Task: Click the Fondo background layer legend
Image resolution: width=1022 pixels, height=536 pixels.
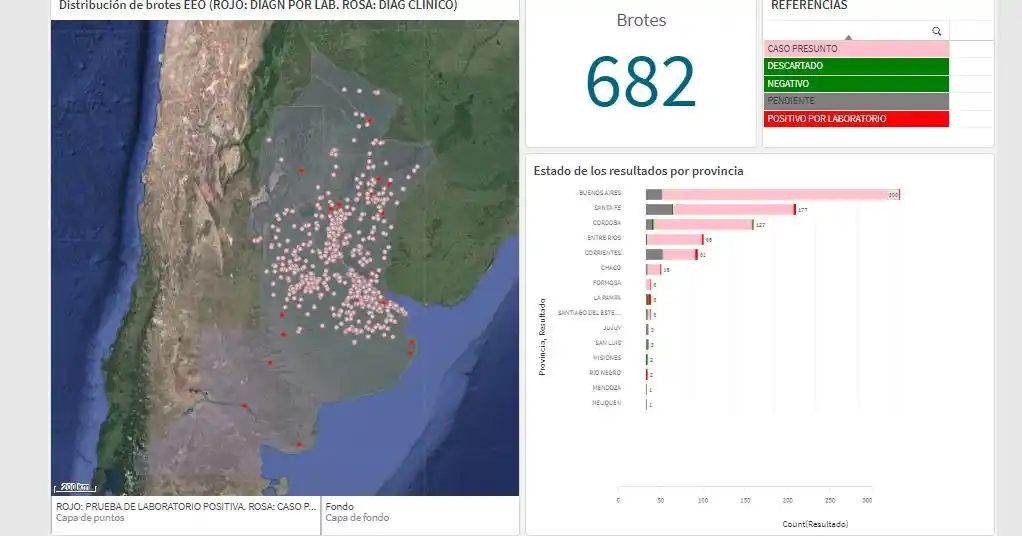Action: point(340,506)
